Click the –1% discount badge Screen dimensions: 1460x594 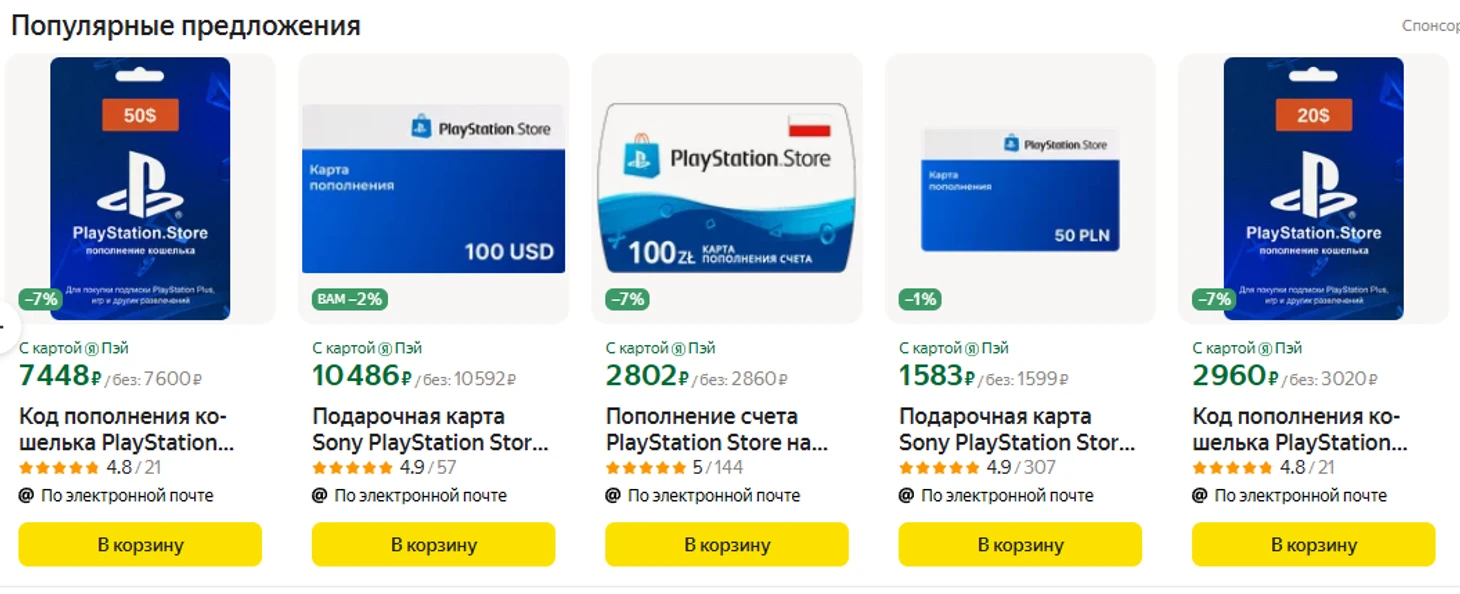[x=920, y=299]
